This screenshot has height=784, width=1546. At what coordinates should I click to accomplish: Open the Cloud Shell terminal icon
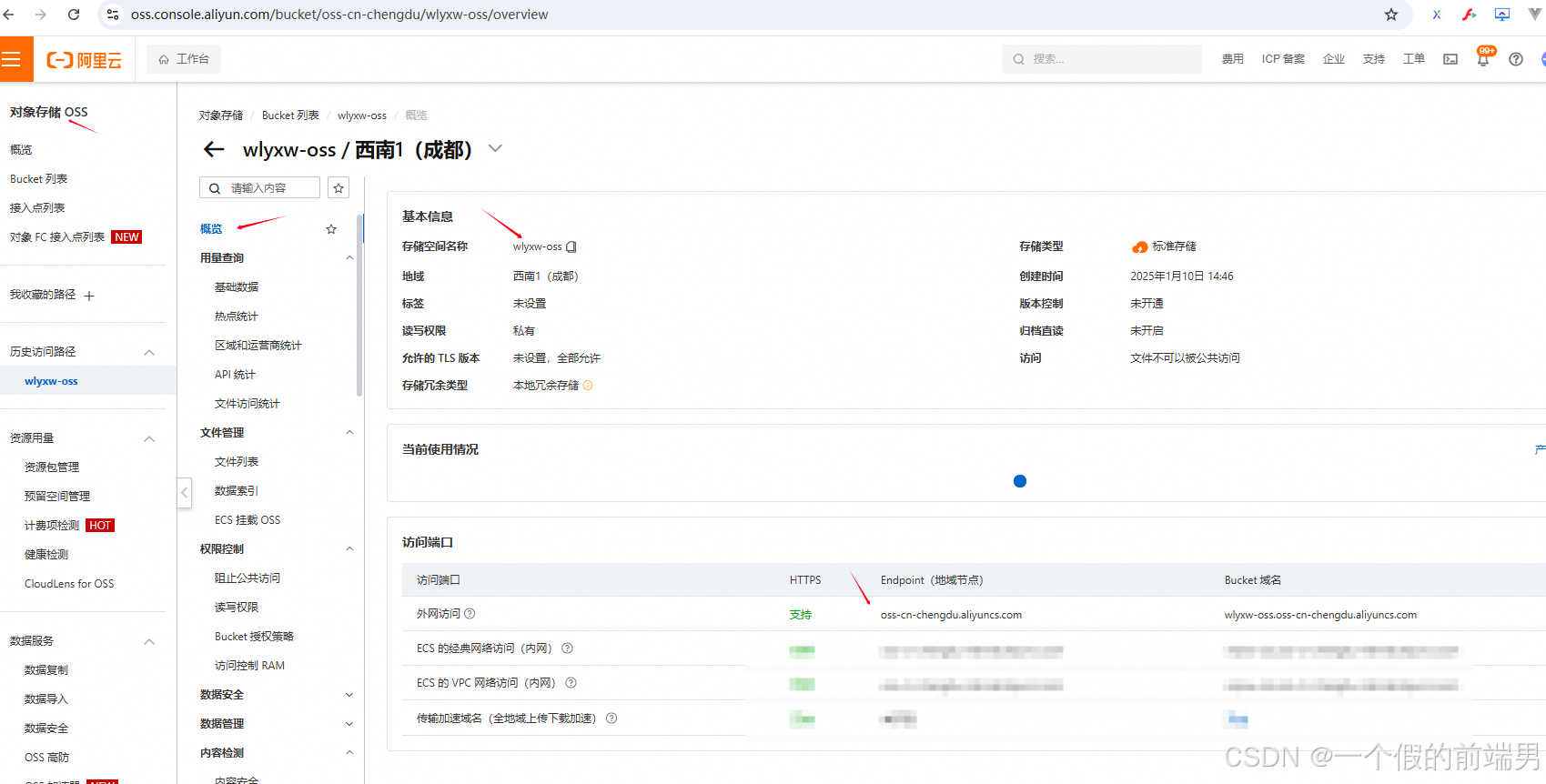(1450, 59)
